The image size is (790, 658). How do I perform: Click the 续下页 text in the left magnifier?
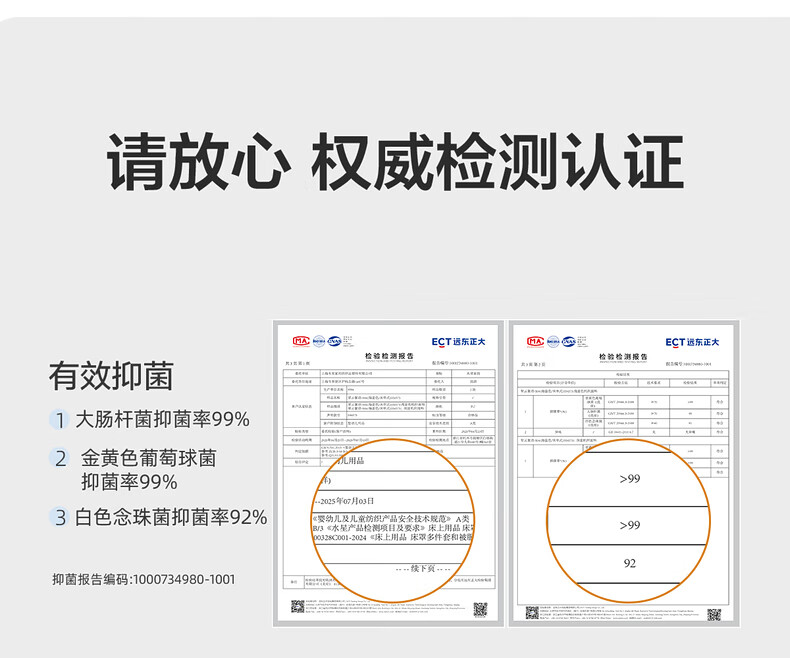tap(423, 568)
